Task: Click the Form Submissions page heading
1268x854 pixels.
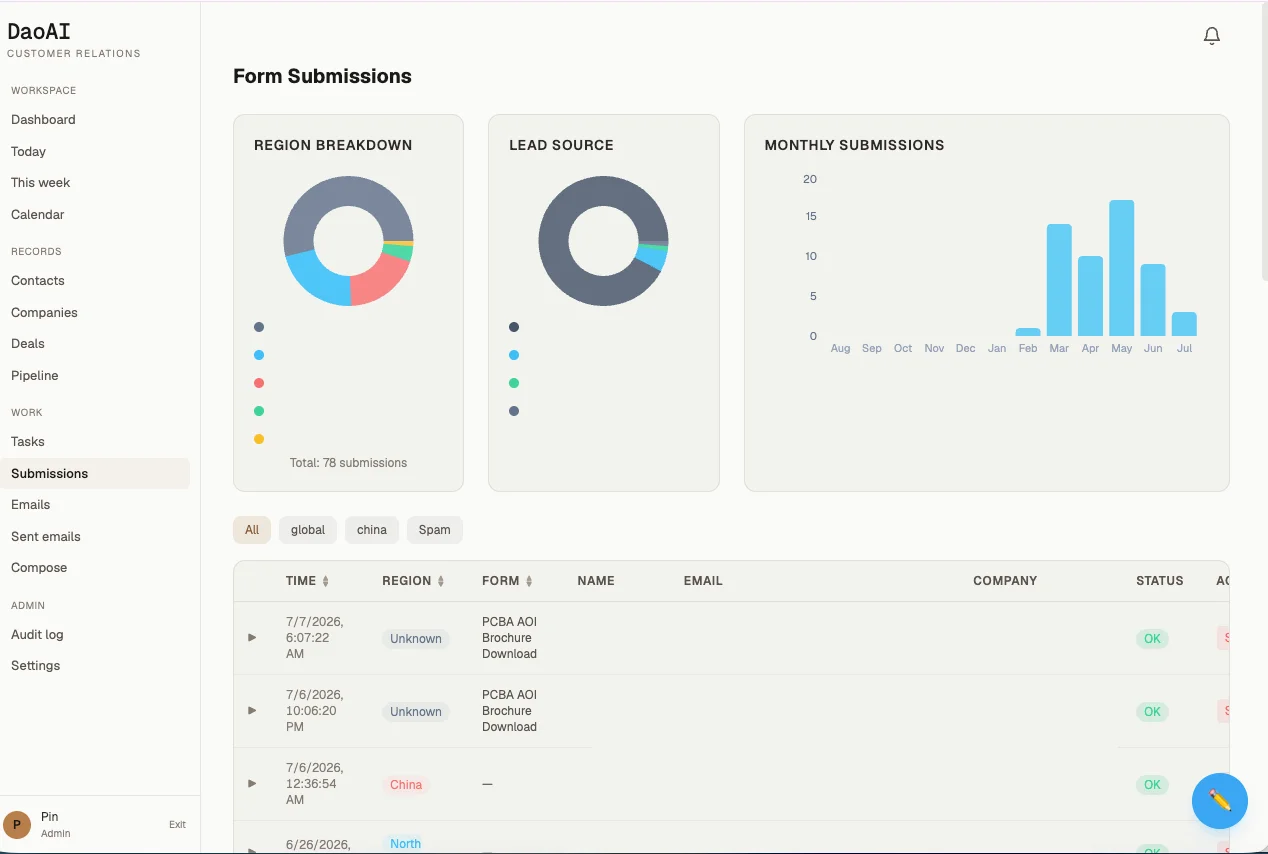Action: (322, 76)
